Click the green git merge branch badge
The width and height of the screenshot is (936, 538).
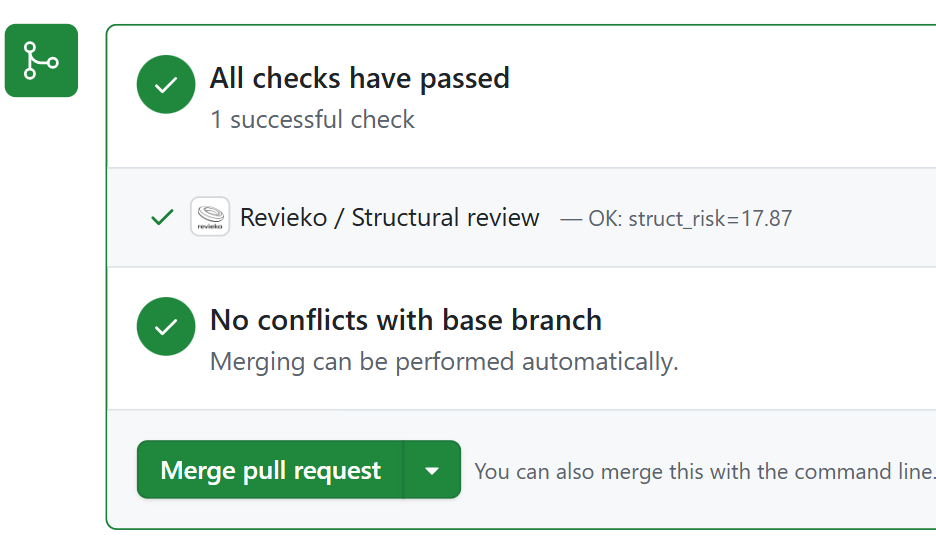pos(41,61)
